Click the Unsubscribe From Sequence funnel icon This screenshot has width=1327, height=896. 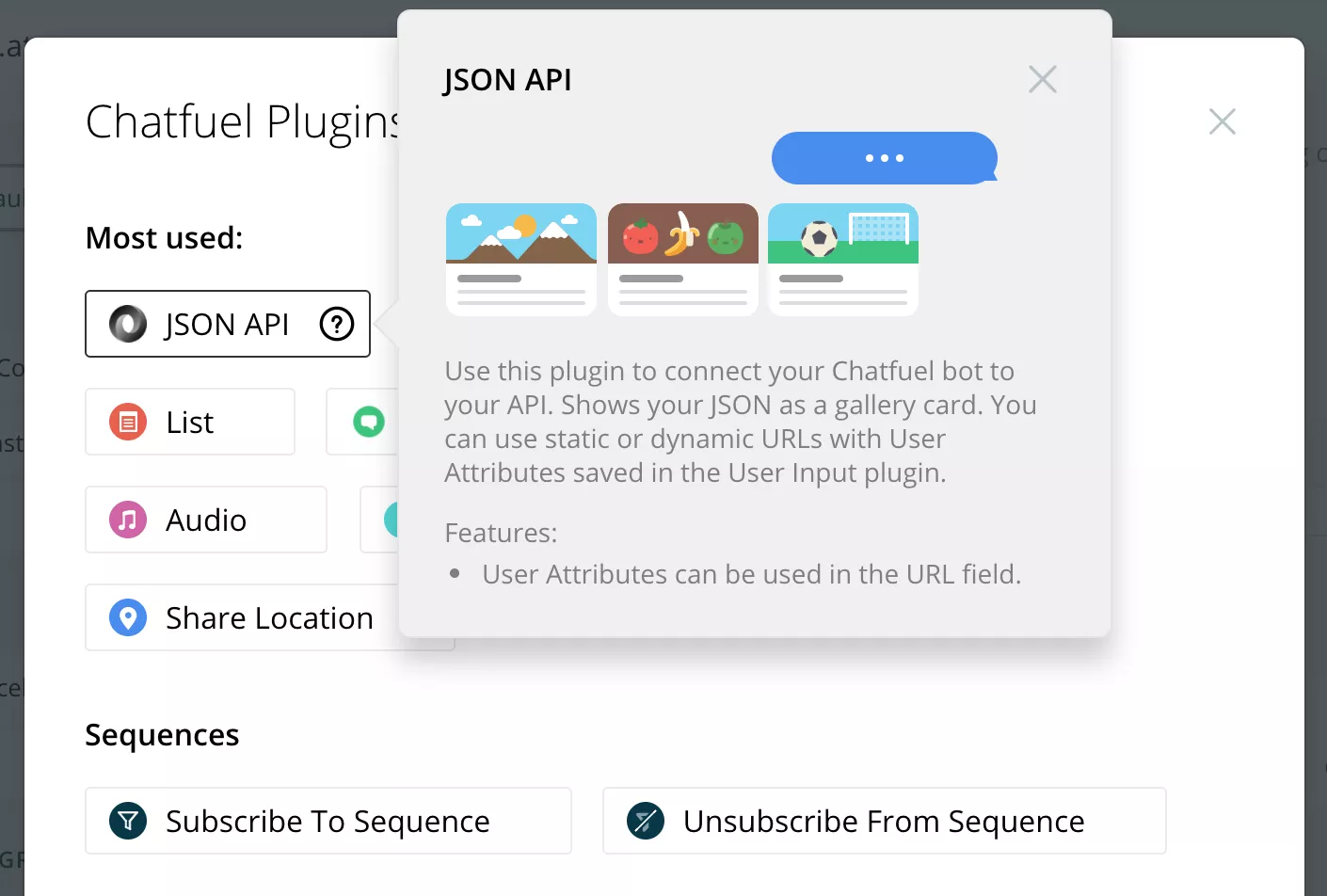pyautogui.click(x=646, y=821)
